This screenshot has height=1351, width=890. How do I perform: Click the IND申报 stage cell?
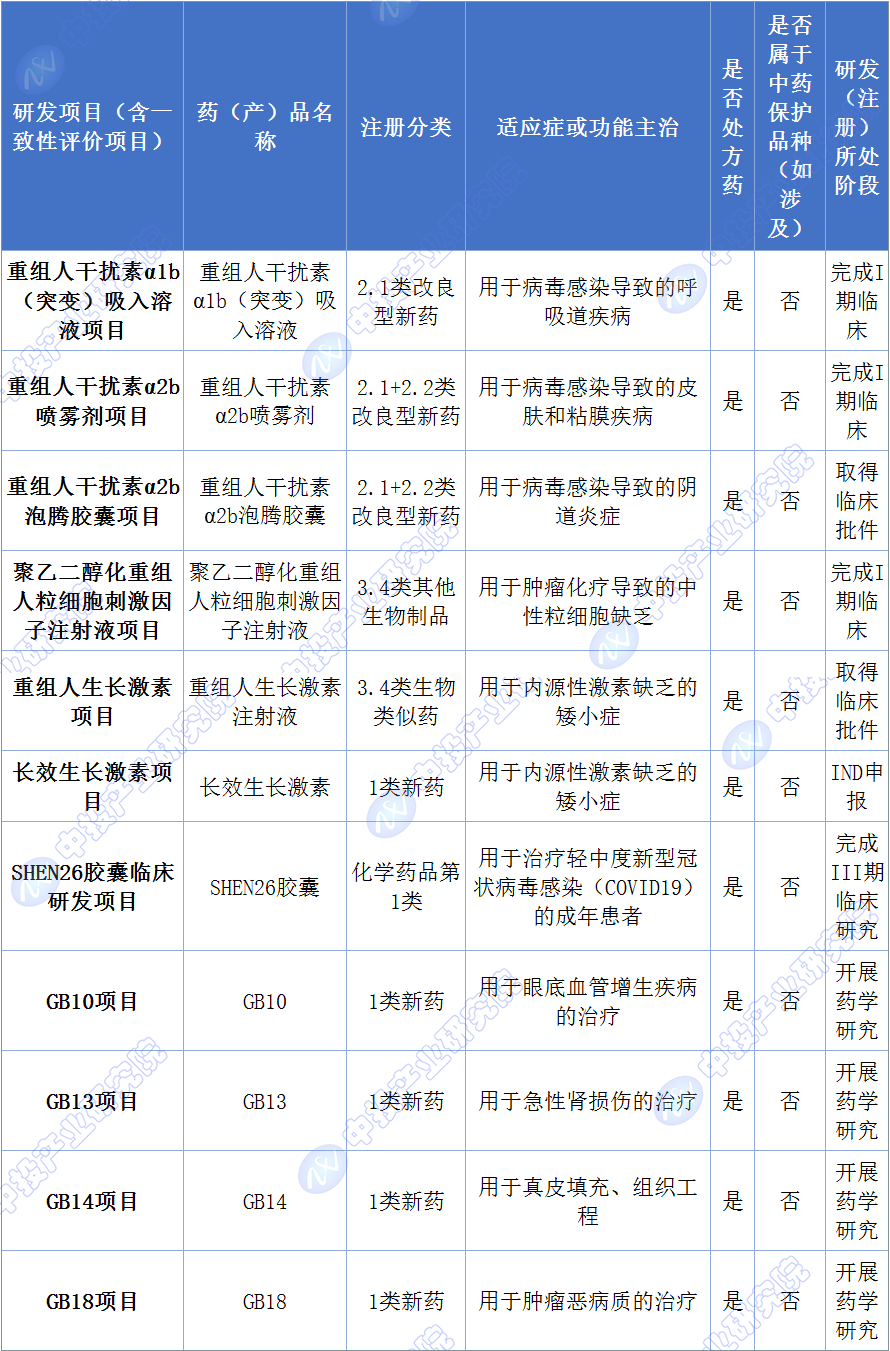(x=857, y=787)
